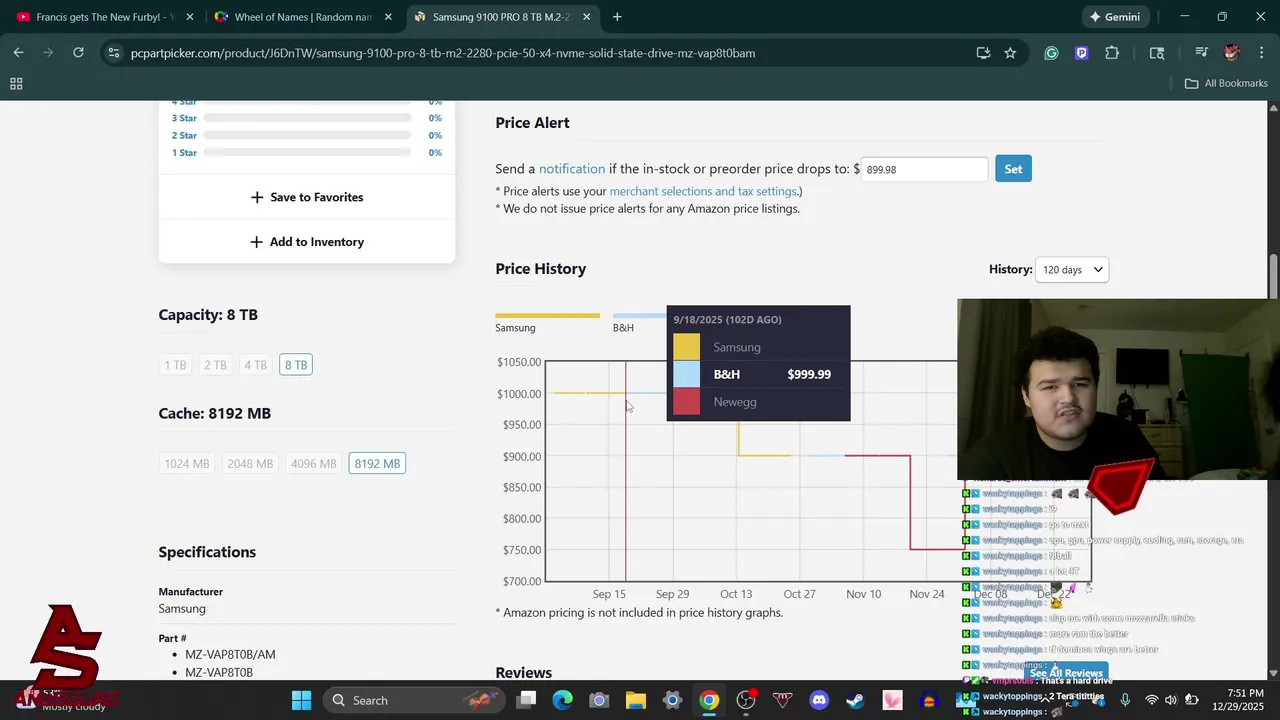Open Discord from the taskbar
Viewport: 1280px width, 720px height.
(819, 700)
